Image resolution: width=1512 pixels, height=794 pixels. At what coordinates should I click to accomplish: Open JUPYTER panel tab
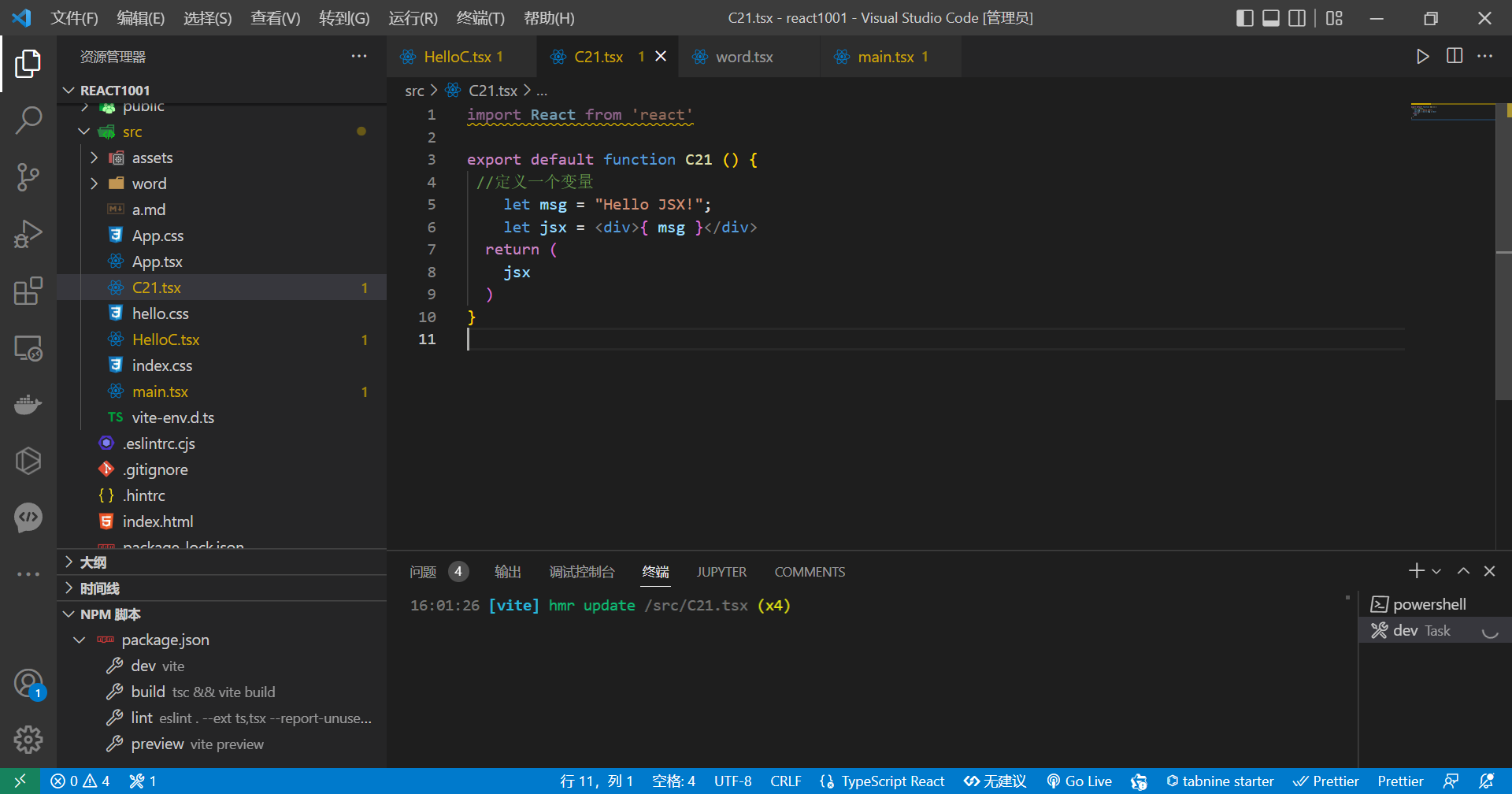point(721,572)
